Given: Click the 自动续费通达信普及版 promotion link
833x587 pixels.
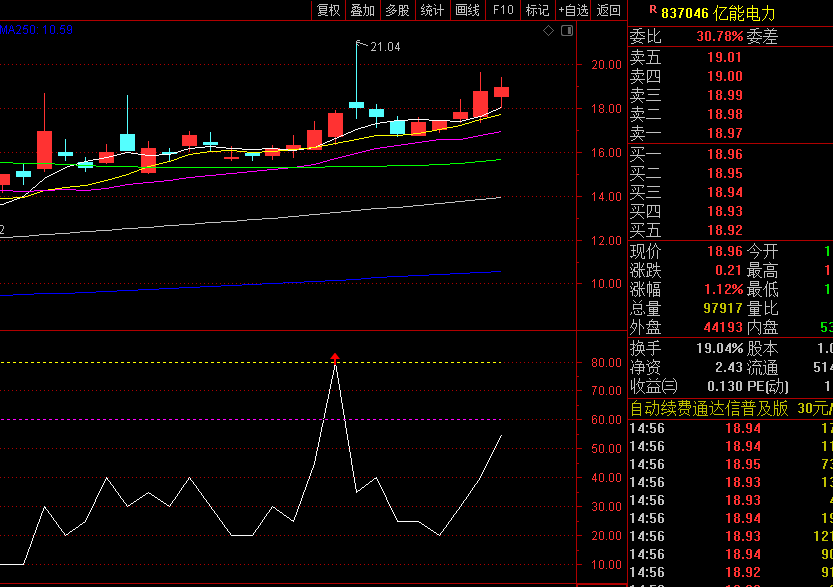Looking at the screenshot, I should [x=709, y=408].
